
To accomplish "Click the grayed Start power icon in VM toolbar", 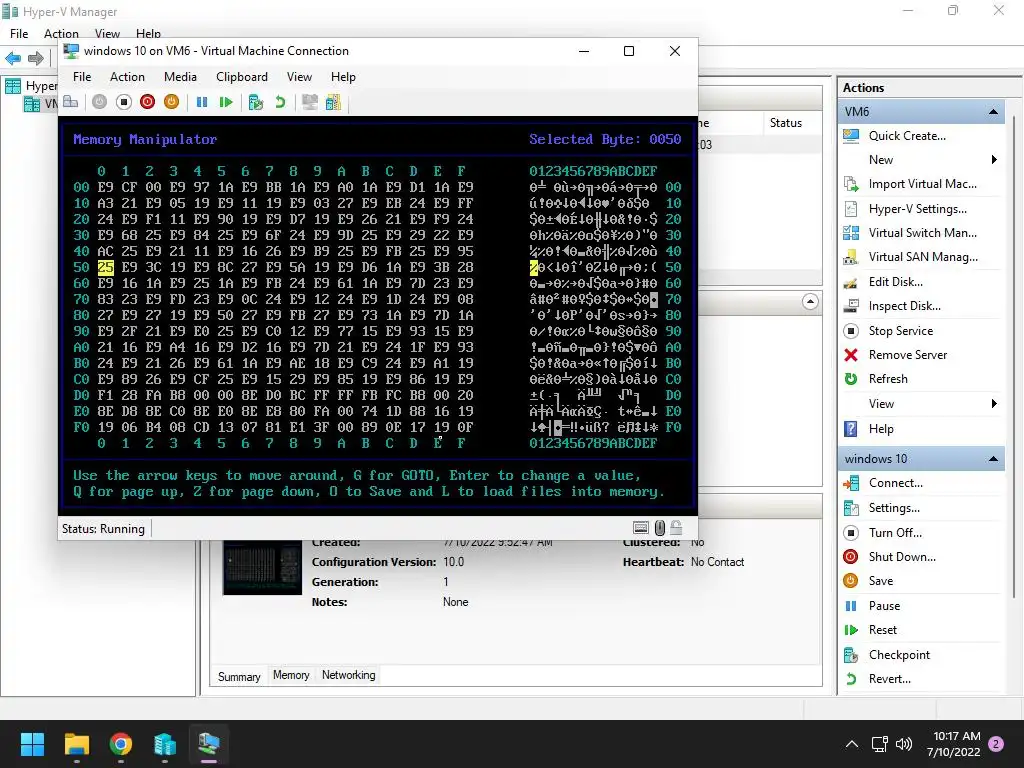I will point(99,102).
